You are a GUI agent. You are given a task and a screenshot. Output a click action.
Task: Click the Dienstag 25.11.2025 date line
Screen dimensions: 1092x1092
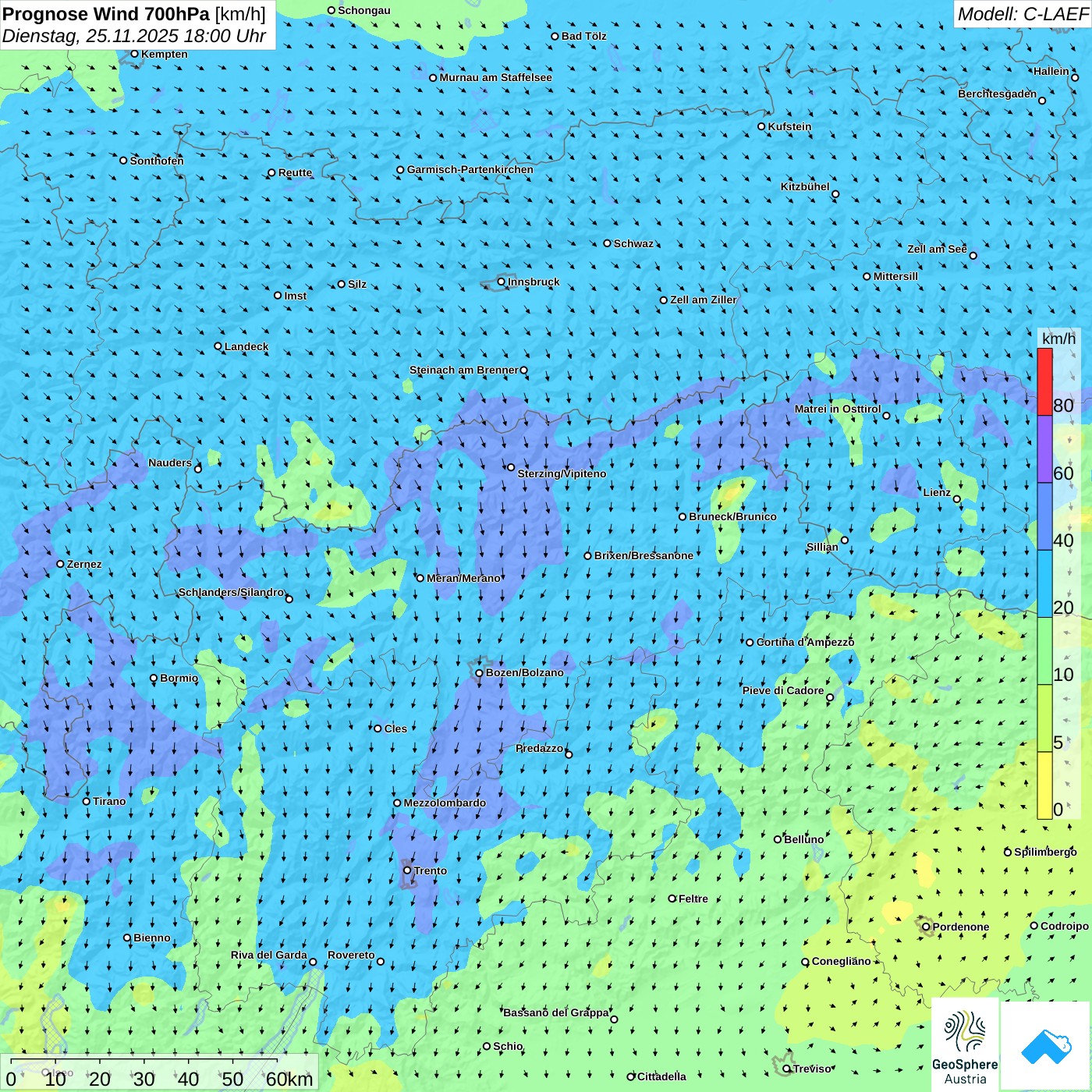(134, 36)
